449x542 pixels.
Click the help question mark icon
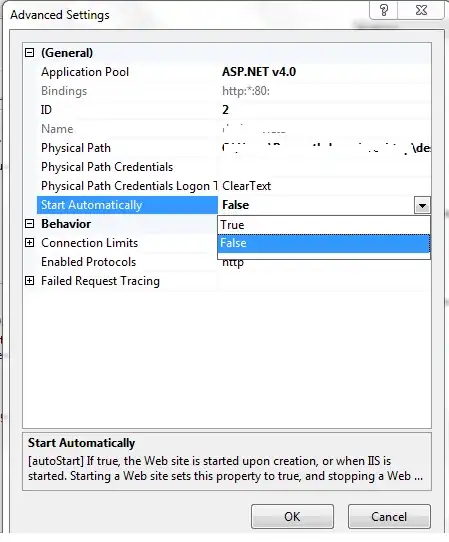pos(384,10)
